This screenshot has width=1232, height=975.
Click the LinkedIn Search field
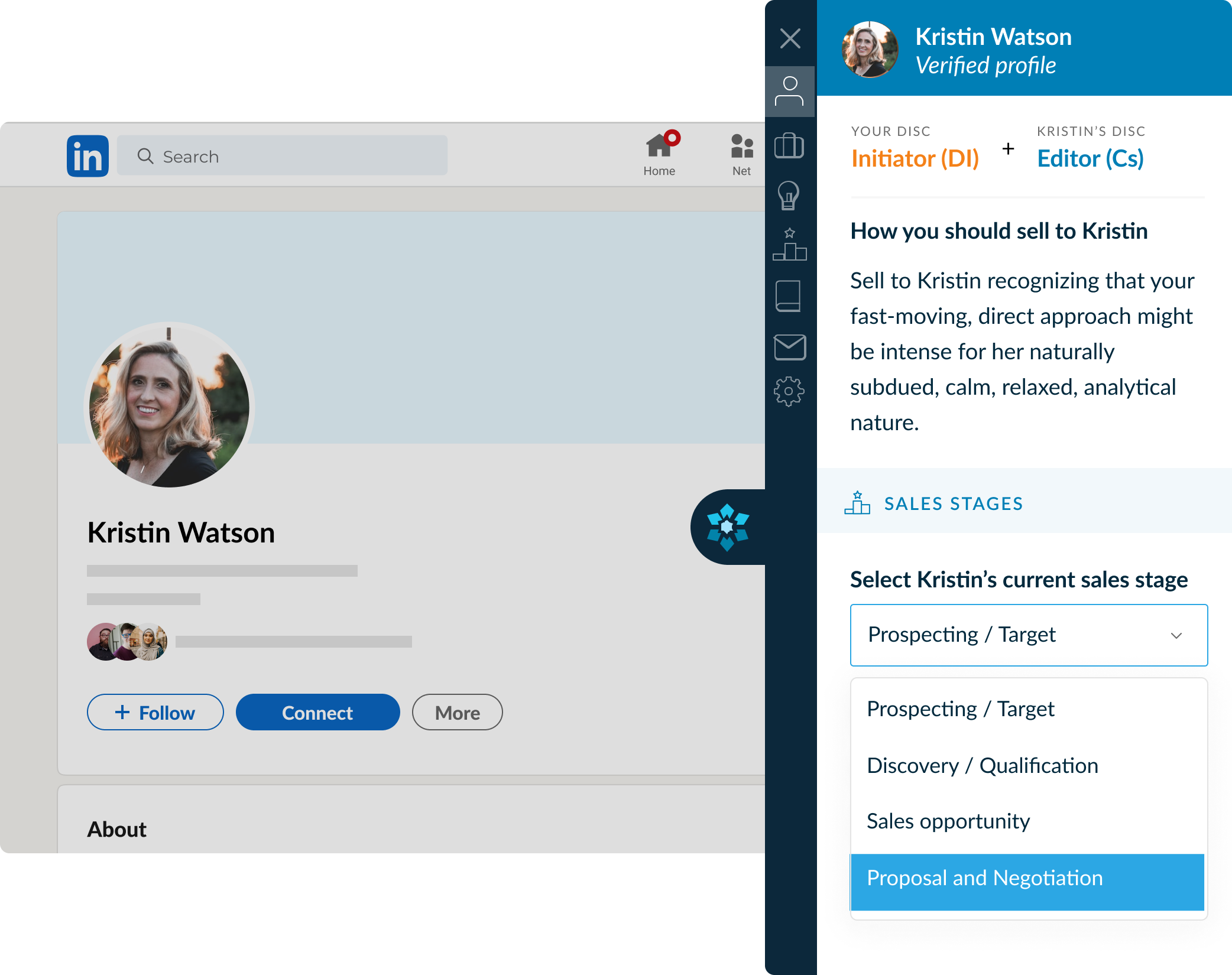(283, 156)
